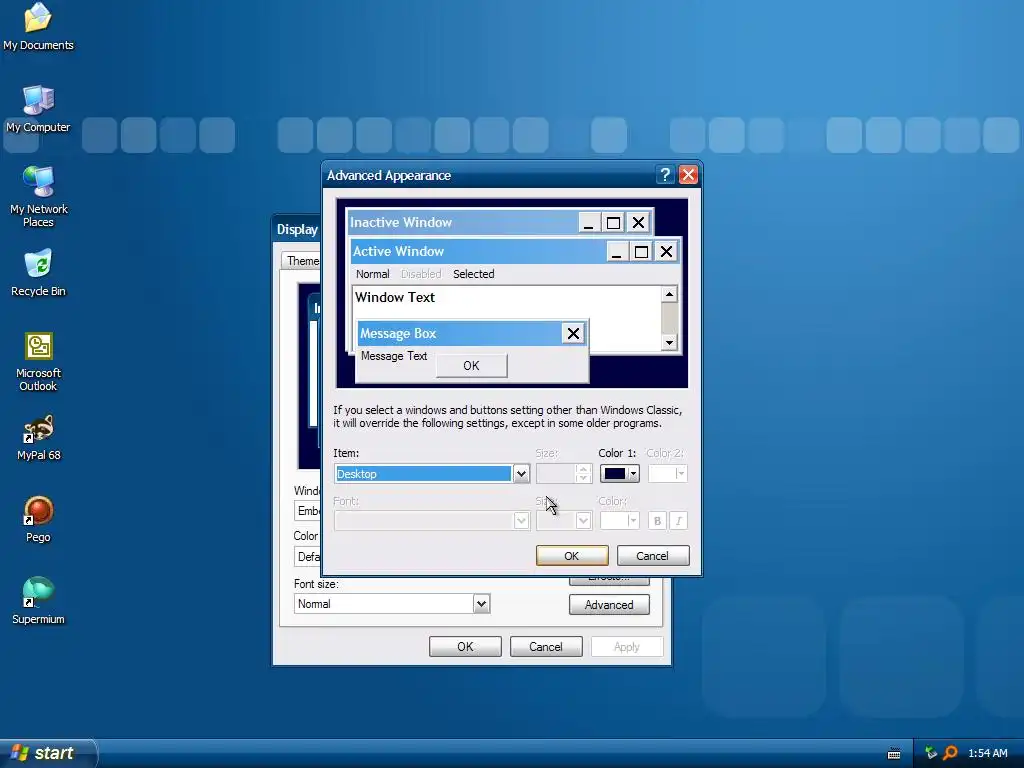The height and width of the screenshot is (768, 1024).
Task: Expand the Item dropdown showing Desktop
Action: tap(520, 473)
